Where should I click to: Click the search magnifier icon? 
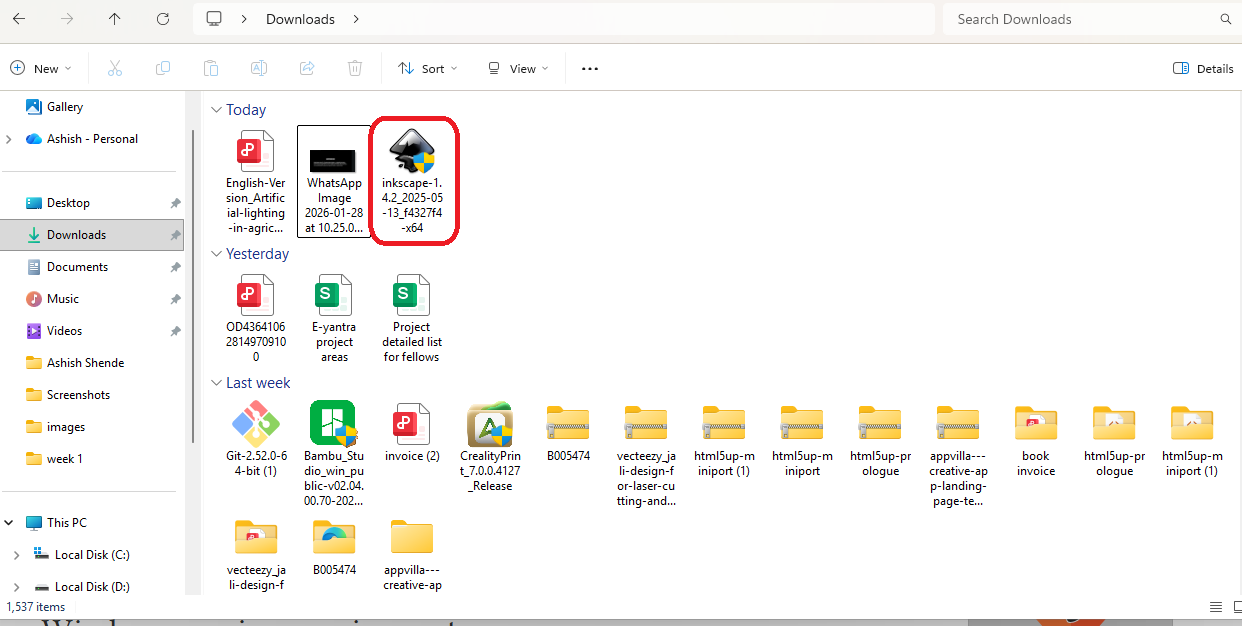[x=1226, y=19]
